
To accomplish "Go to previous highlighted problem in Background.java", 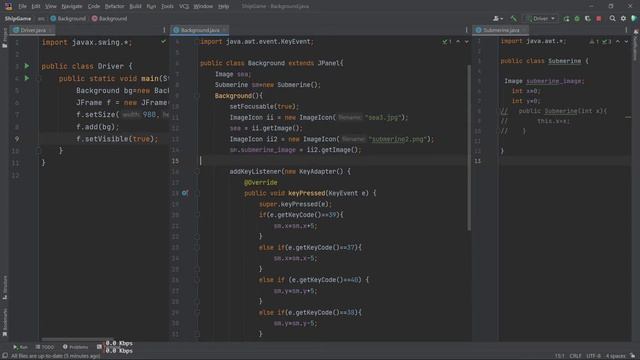I will 458,42.
